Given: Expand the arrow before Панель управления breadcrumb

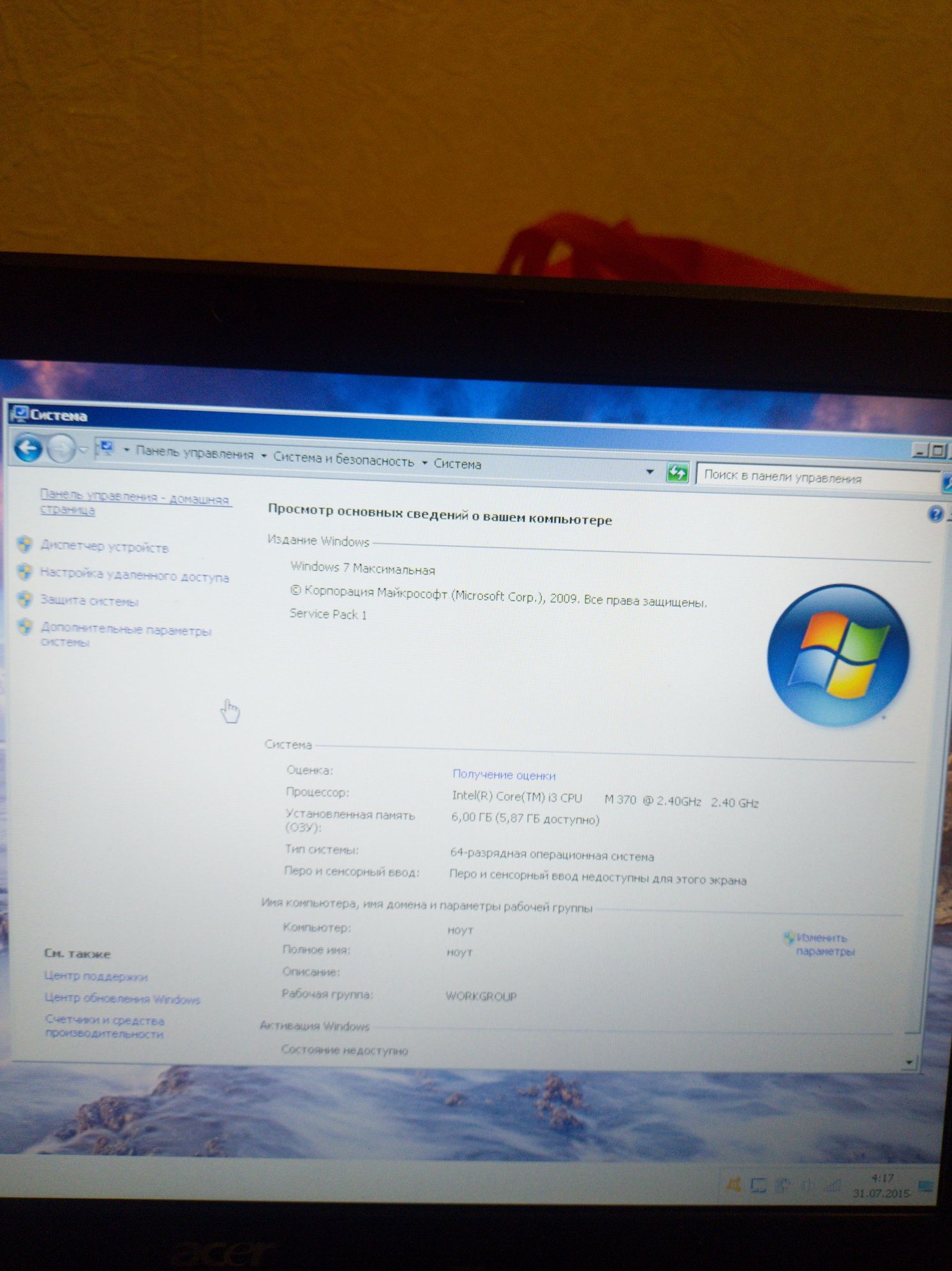Looking at the screenshot, I should click(x=126, y=450).
